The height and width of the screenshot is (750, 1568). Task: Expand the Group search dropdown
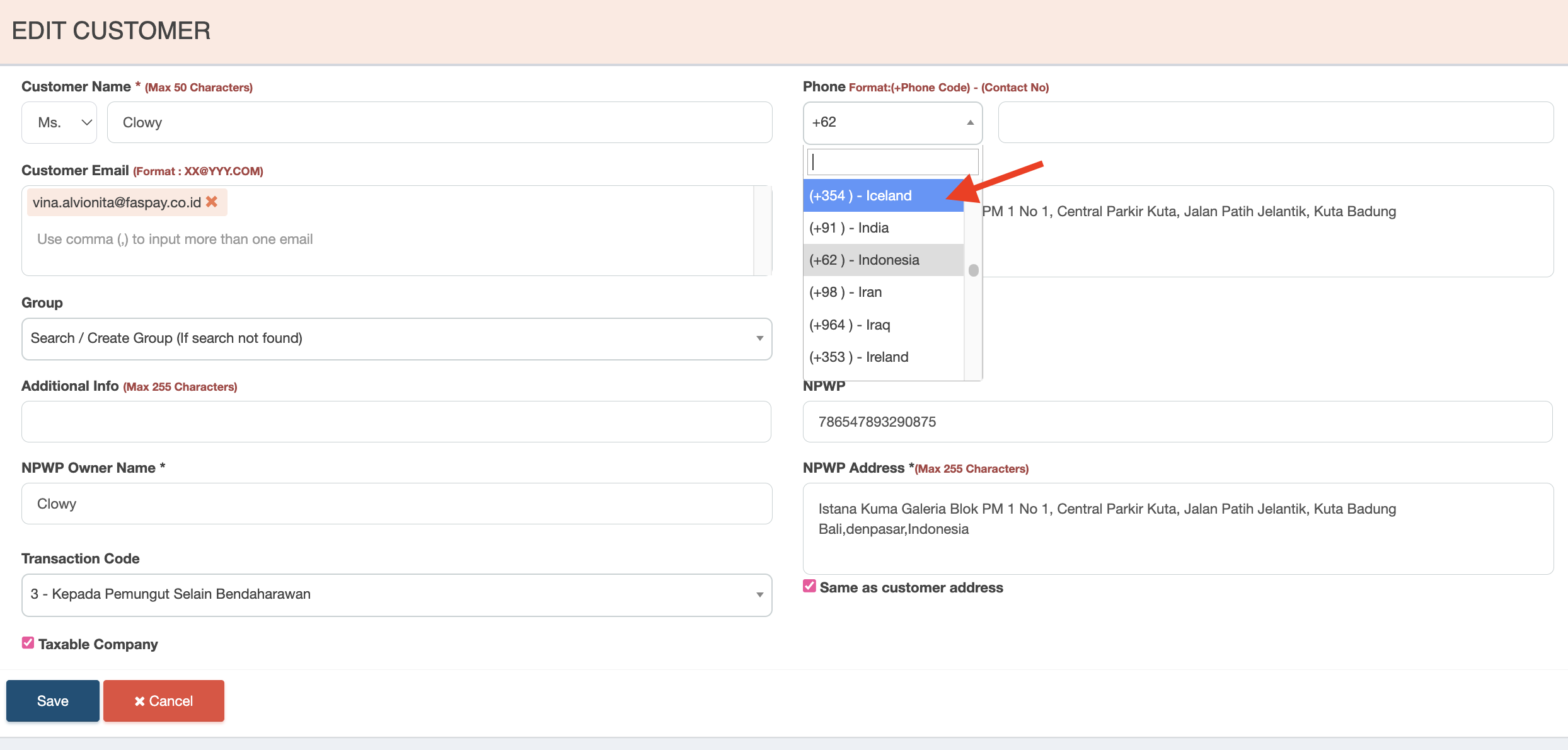click(396, 338)
